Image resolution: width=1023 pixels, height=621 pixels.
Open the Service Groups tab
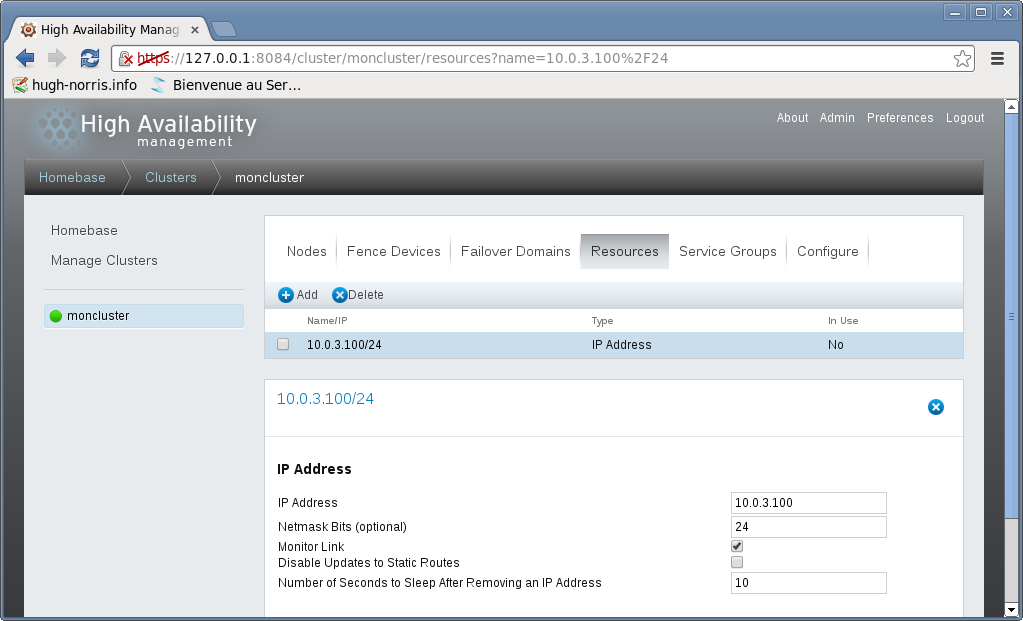click(727, 251)
